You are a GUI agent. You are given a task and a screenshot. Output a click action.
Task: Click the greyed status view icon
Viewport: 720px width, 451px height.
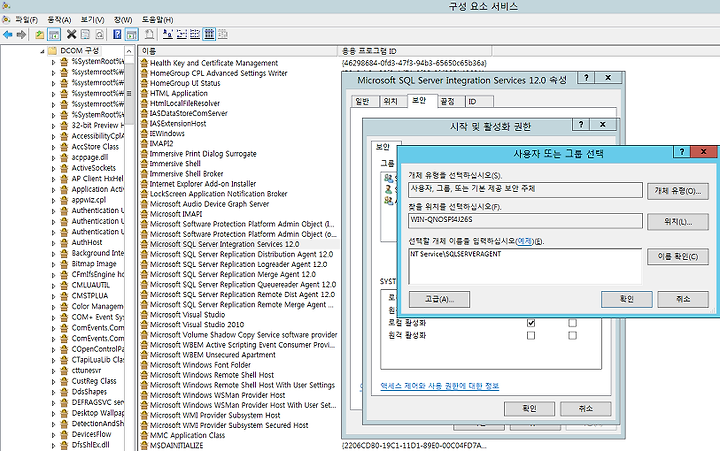pyautogui.click(x=223, y=34)
